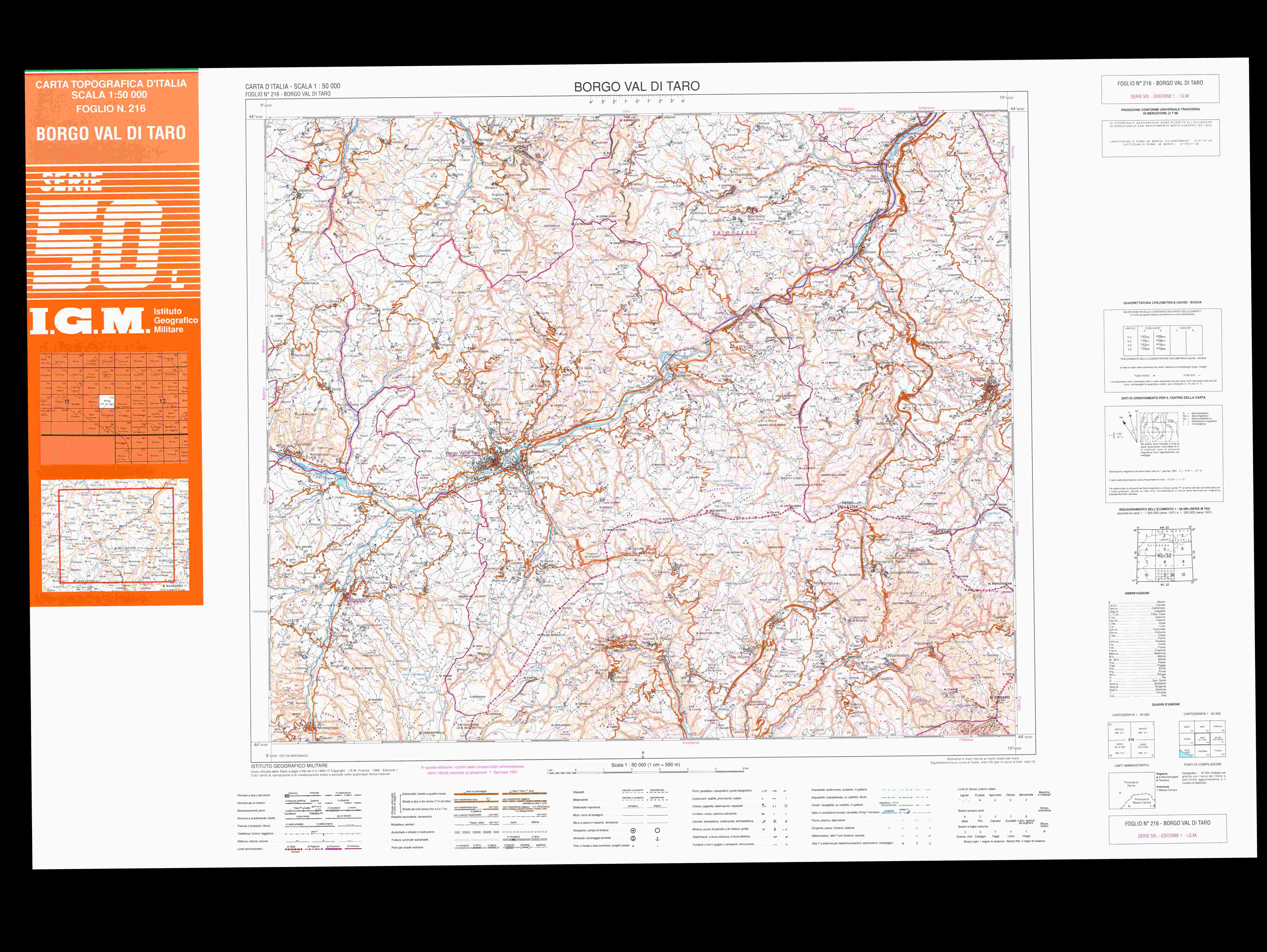Click the red-framed overview map on cover
1267x952 pixels.
[116, 536]
